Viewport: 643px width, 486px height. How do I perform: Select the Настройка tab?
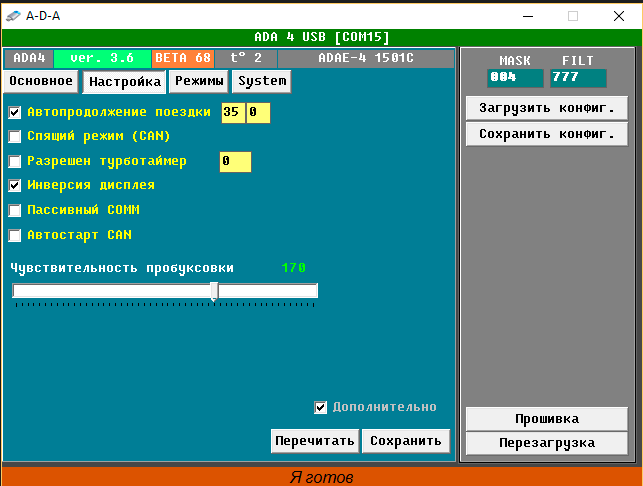124,82
